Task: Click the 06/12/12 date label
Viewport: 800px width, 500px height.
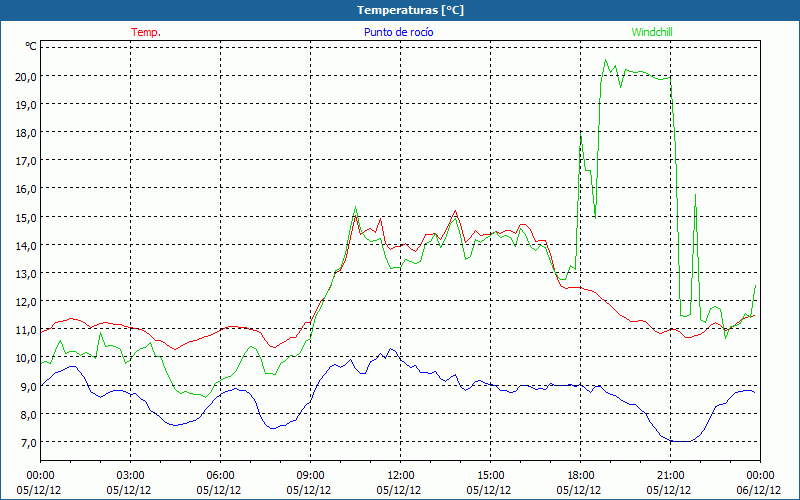Action: [x=758, y=490]
